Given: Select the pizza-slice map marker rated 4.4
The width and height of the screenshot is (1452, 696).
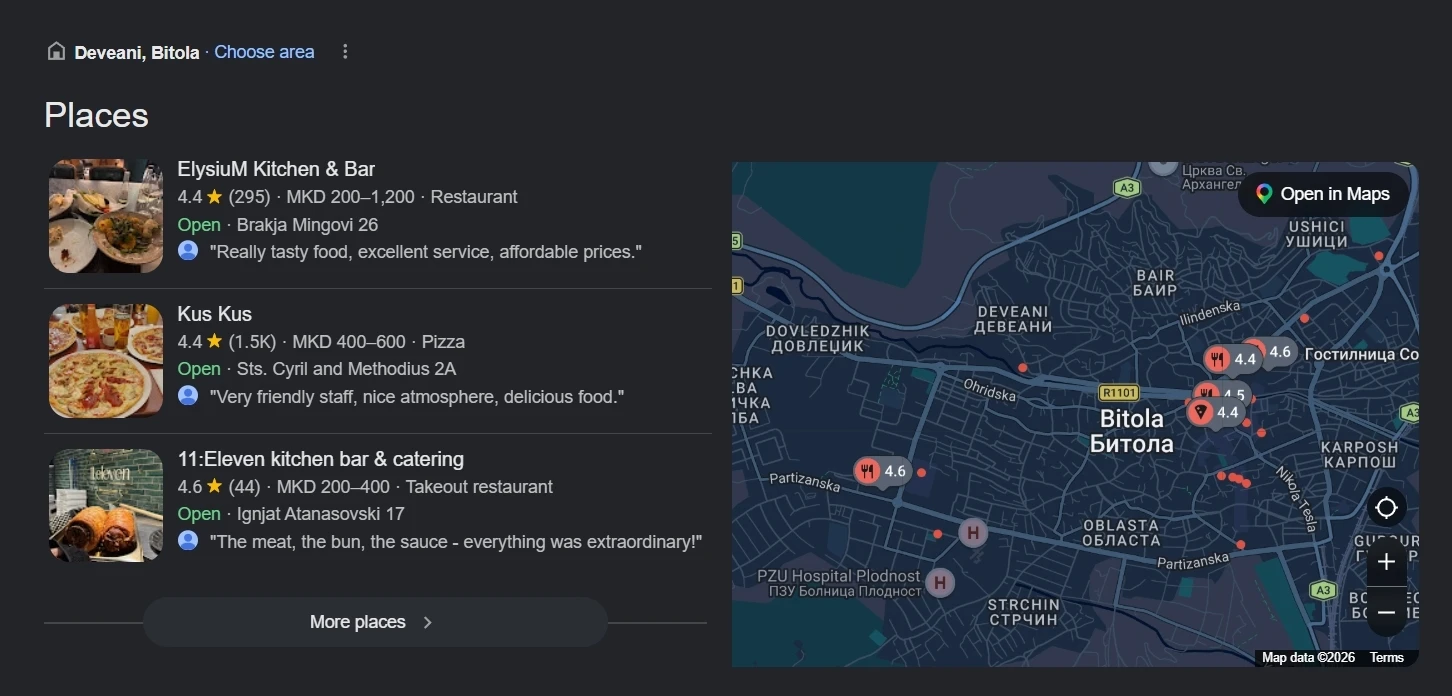Looking at the screenshot, I should tap(1214, 412).
